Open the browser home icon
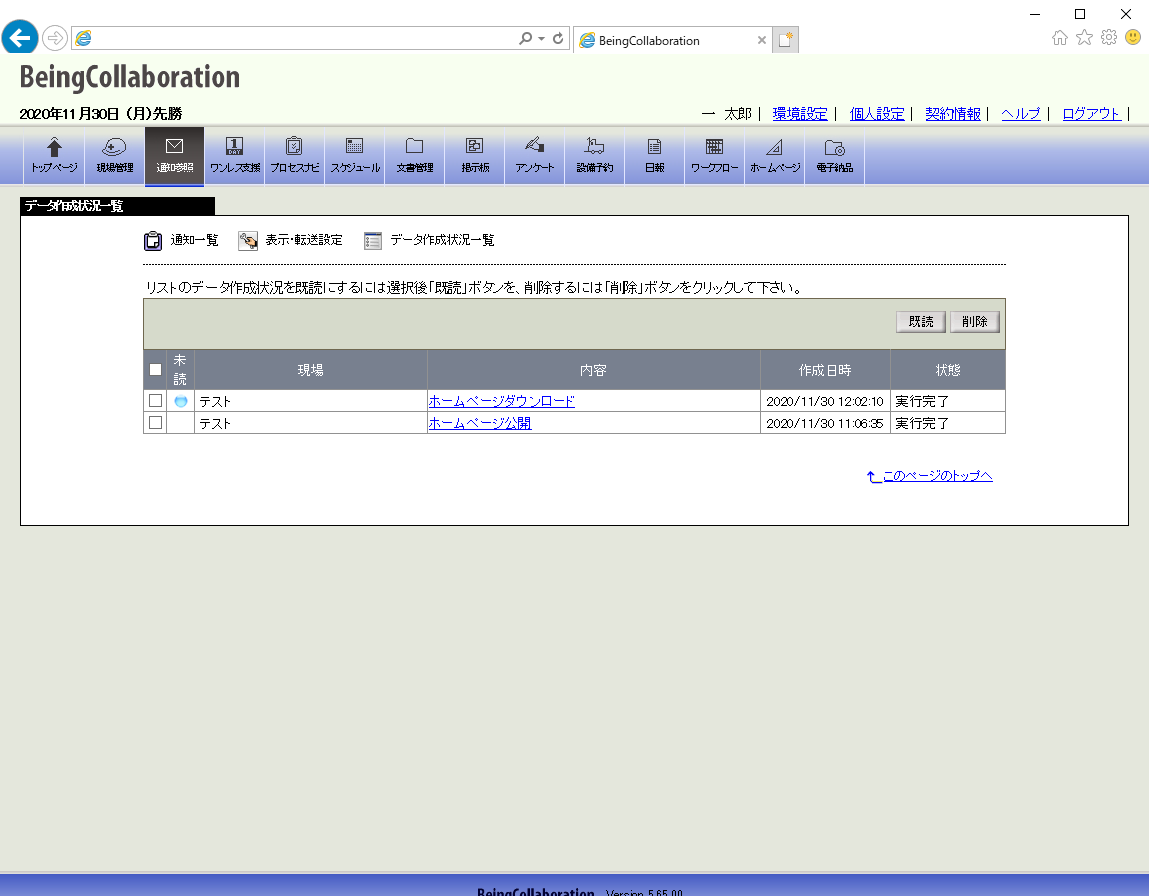This screenshot has height=896, width=1150. (x=1060, y=37)
